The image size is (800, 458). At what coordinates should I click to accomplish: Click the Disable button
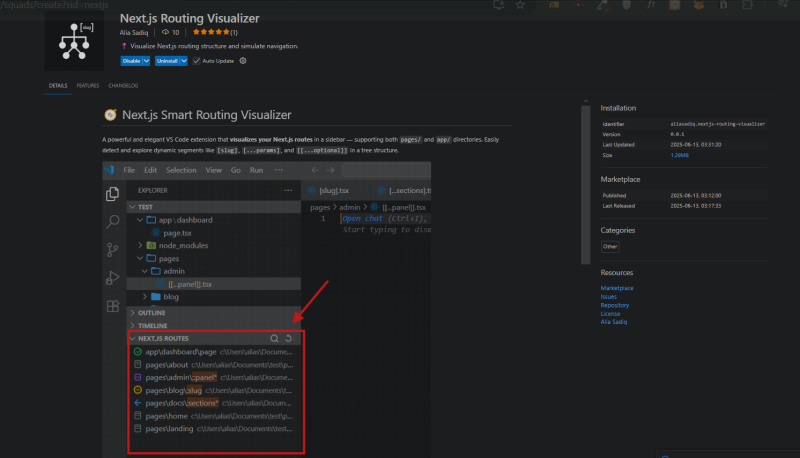pyautogui.click(x=130, y=61)
